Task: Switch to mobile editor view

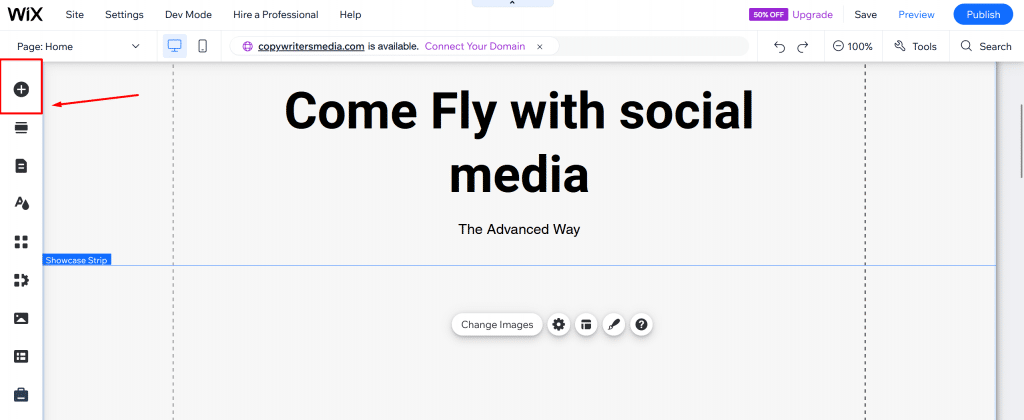Action: pyautogui.click(x=202, y=46)
